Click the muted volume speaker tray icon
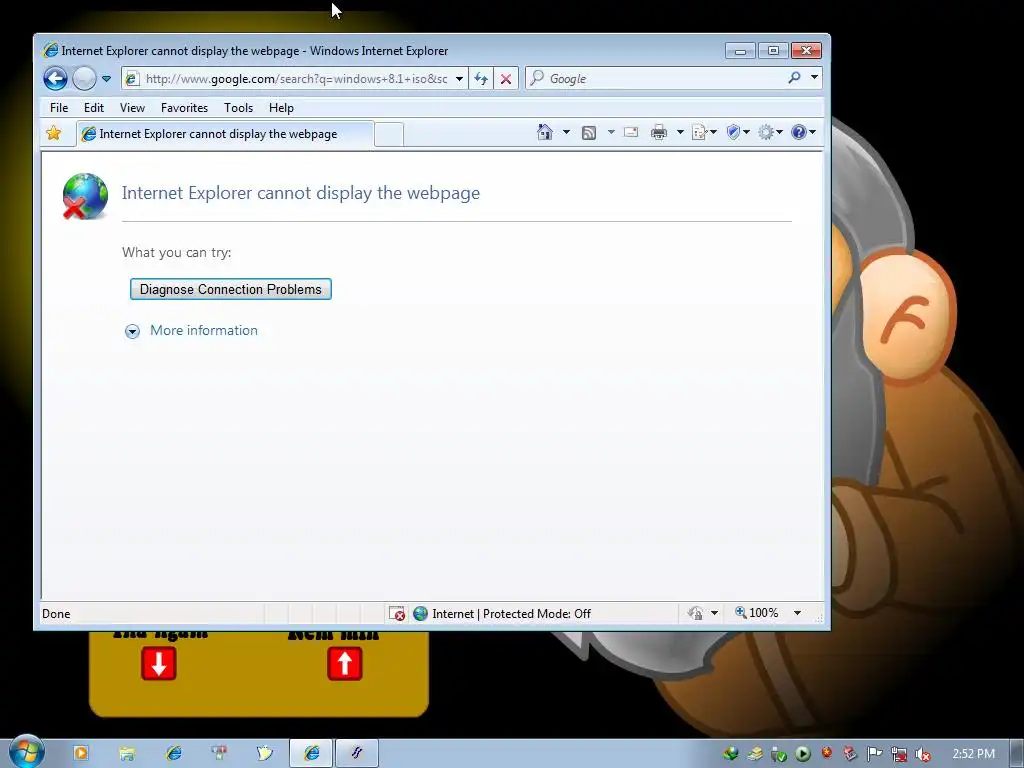Viewport: 1024px width, 768px height. [x=923, y=754]
